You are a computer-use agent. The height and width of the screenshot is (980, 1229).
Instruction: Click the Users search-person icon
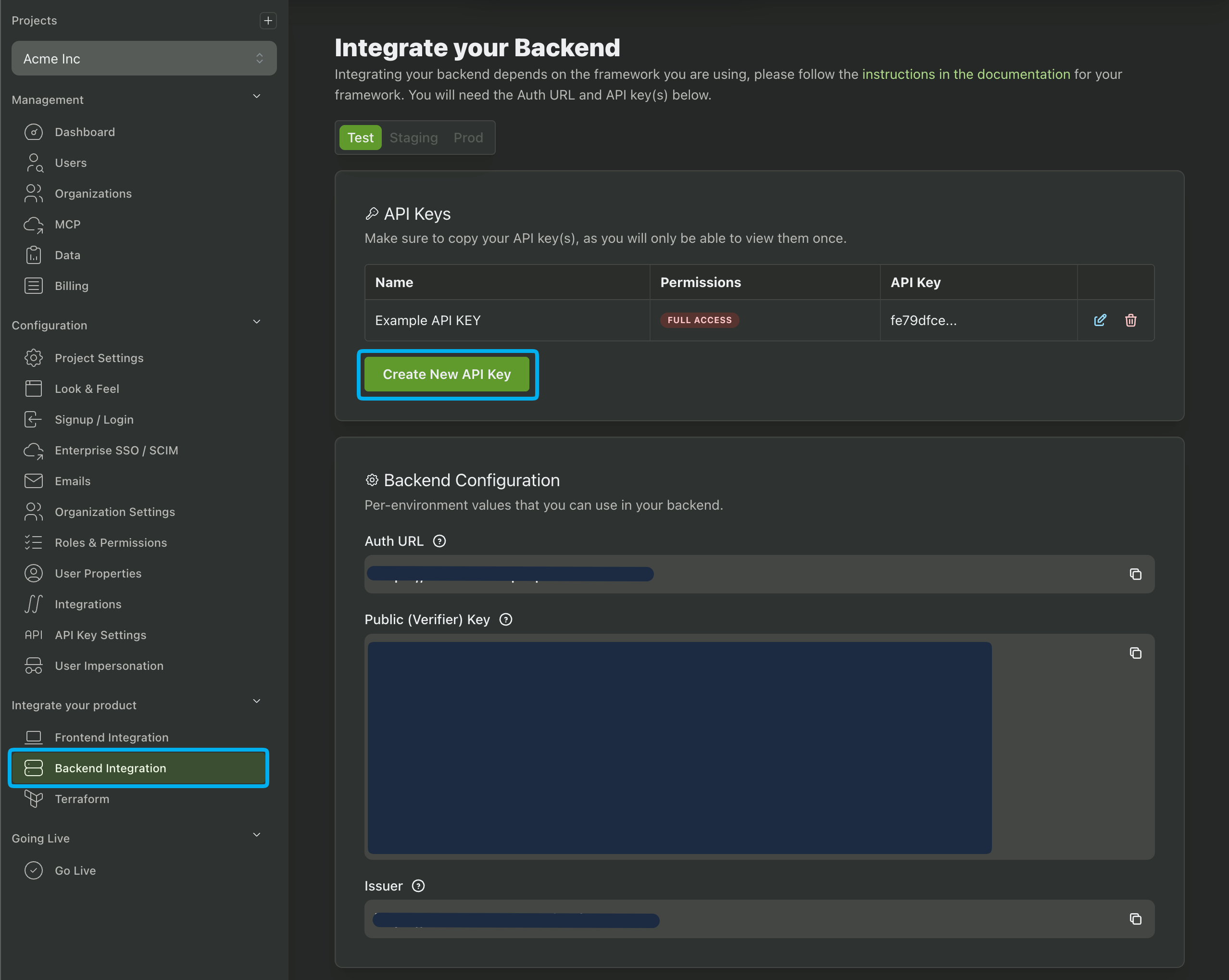click(x=34, y=163)
